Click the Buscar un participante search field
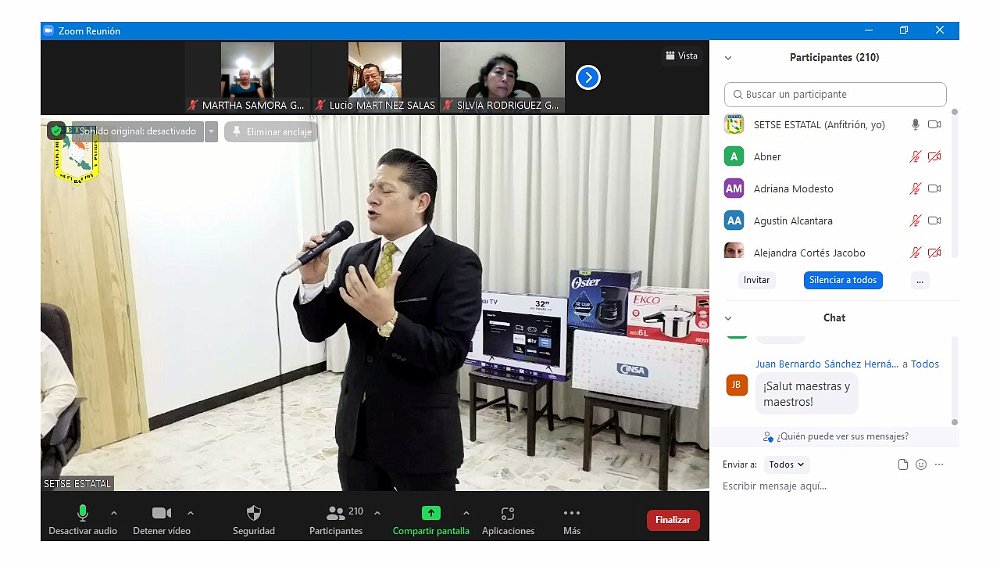The image size is (1000, 563). coord(835,95)
